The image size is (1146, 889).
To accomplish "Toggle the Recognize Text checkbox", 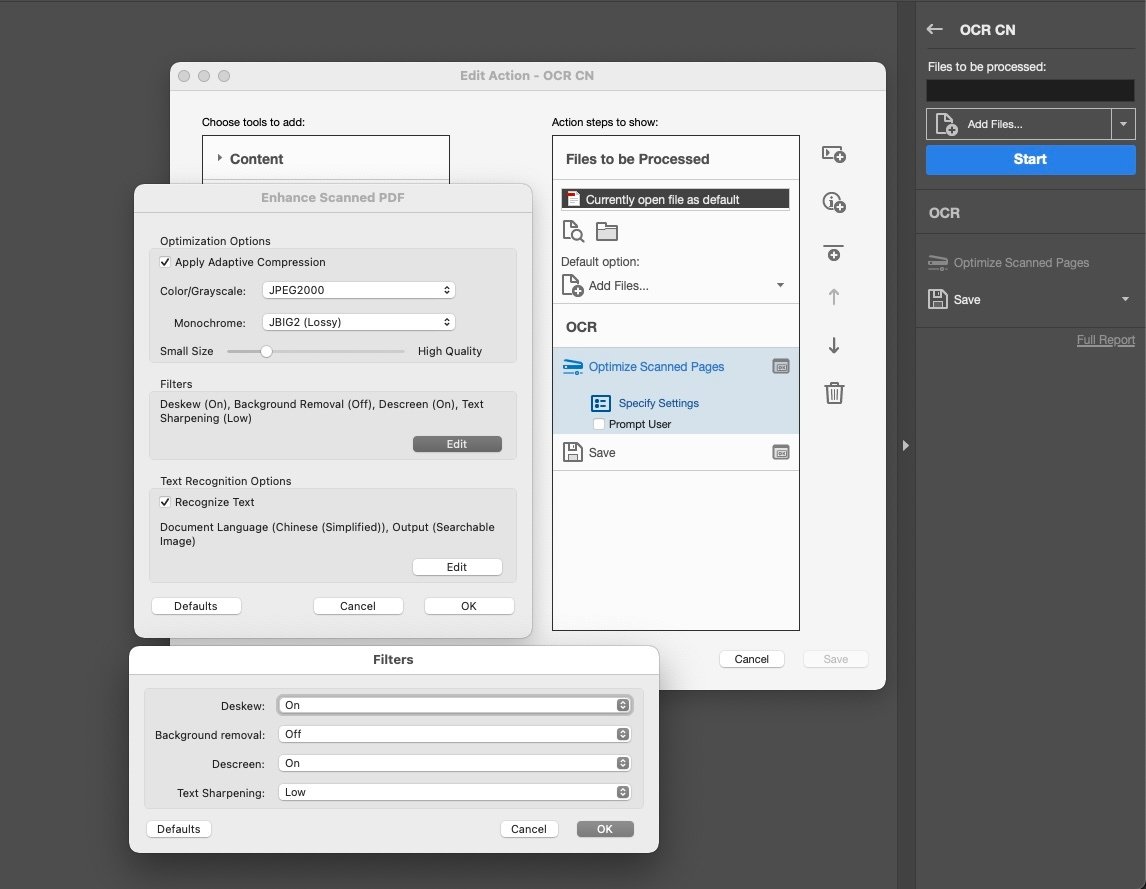I will pyautogui.click(x=166, y=502).
